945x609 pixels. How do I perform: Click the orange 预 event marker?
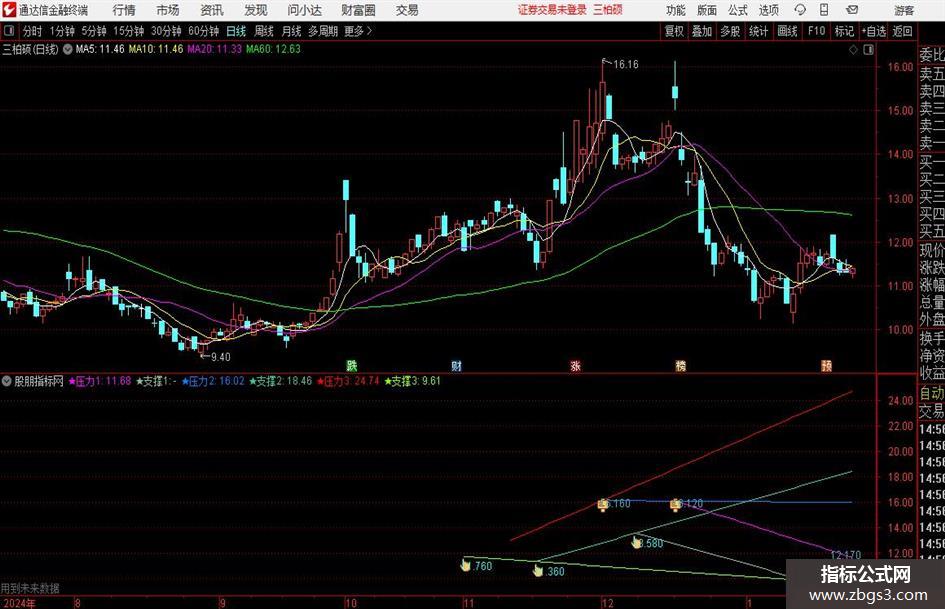coord(826,365)
